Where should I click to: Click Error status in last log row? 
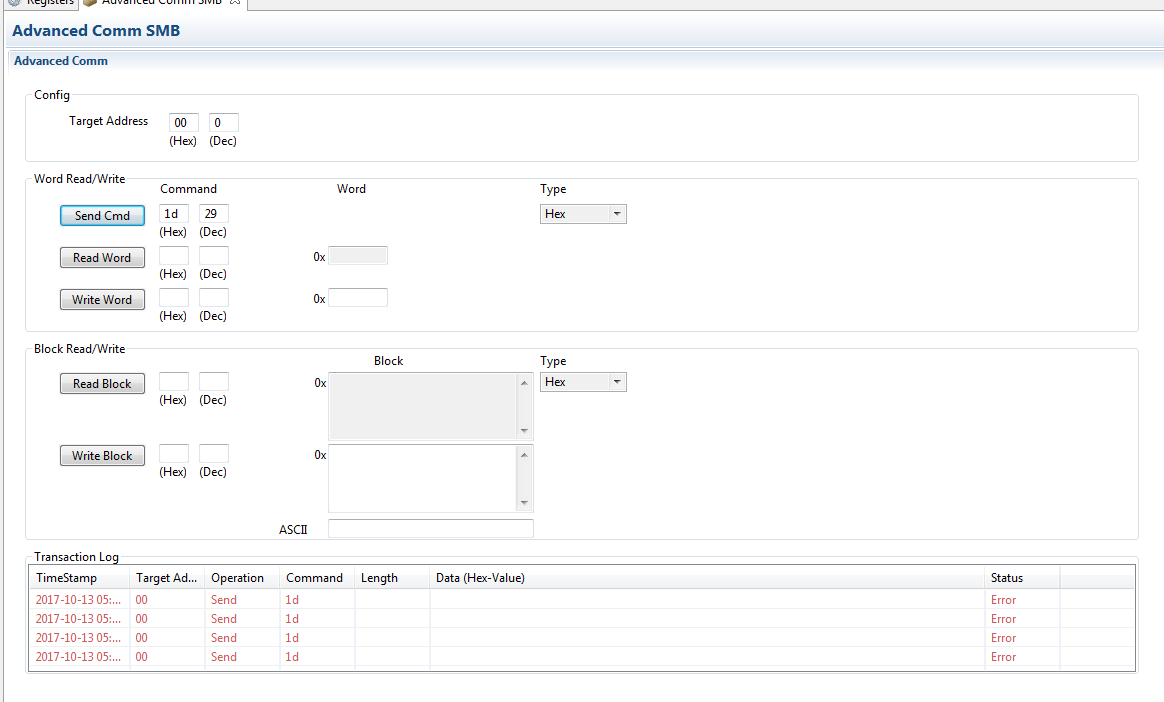click(x=1004, y=657)
